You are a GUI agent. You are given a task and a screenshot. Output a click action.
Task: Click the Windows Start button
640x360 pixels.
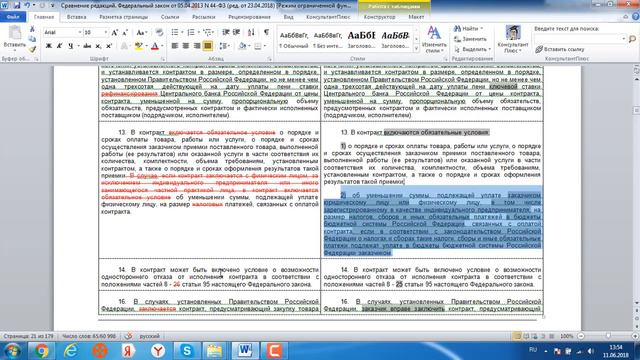pyautogui.click(x=12, y=351)
